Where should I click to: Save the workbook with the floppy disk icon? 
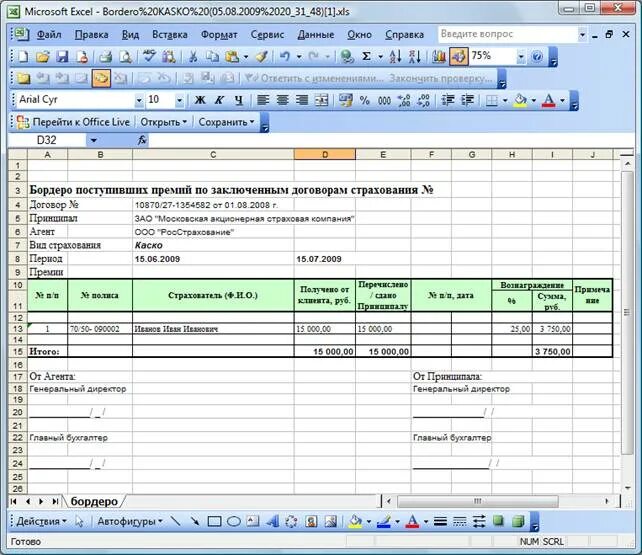62,56
